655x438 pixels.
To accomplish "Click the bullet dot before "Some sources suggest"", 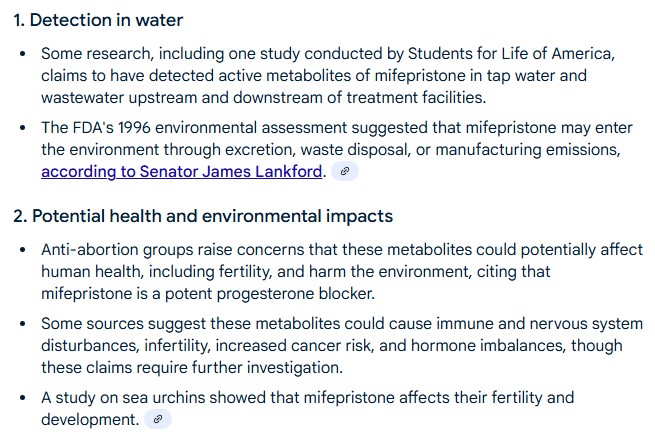I will [x=22, y=324].
